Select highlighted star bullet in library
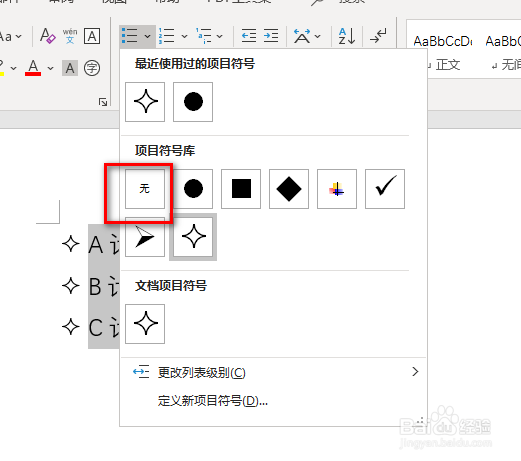Image resolution: width=521 pixels, height=461 pixels. tap(193, 237)
